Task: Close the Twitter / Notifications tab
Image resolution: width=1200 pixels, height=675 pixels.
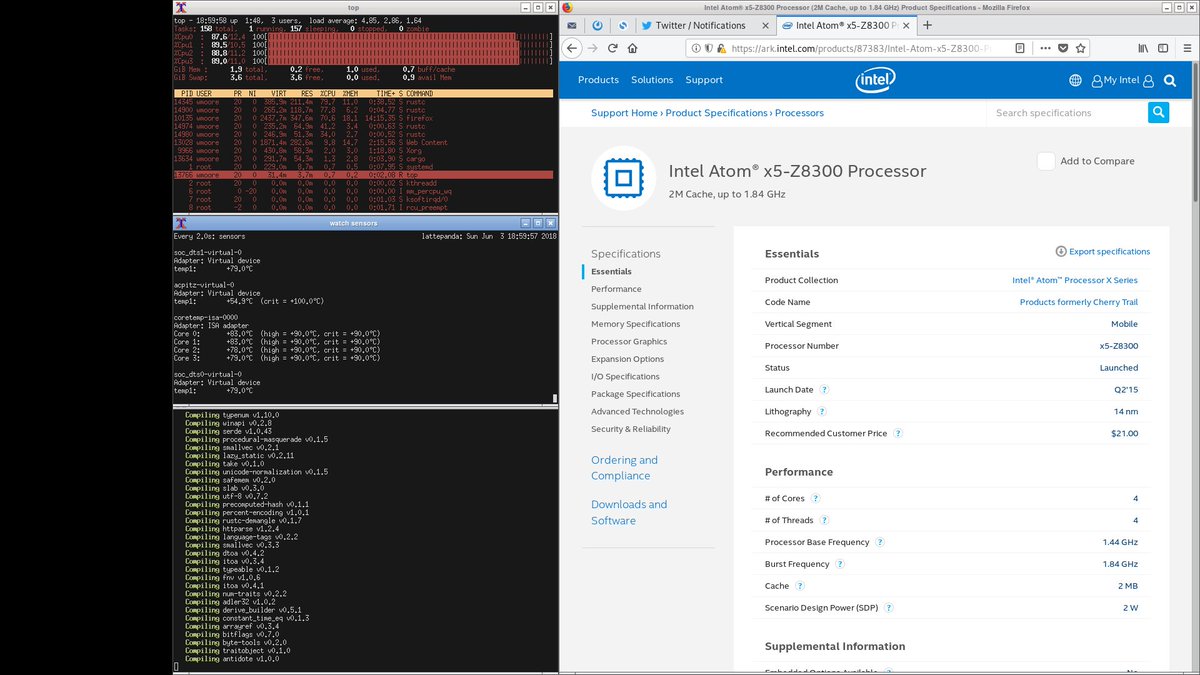Action: (765, 25)
